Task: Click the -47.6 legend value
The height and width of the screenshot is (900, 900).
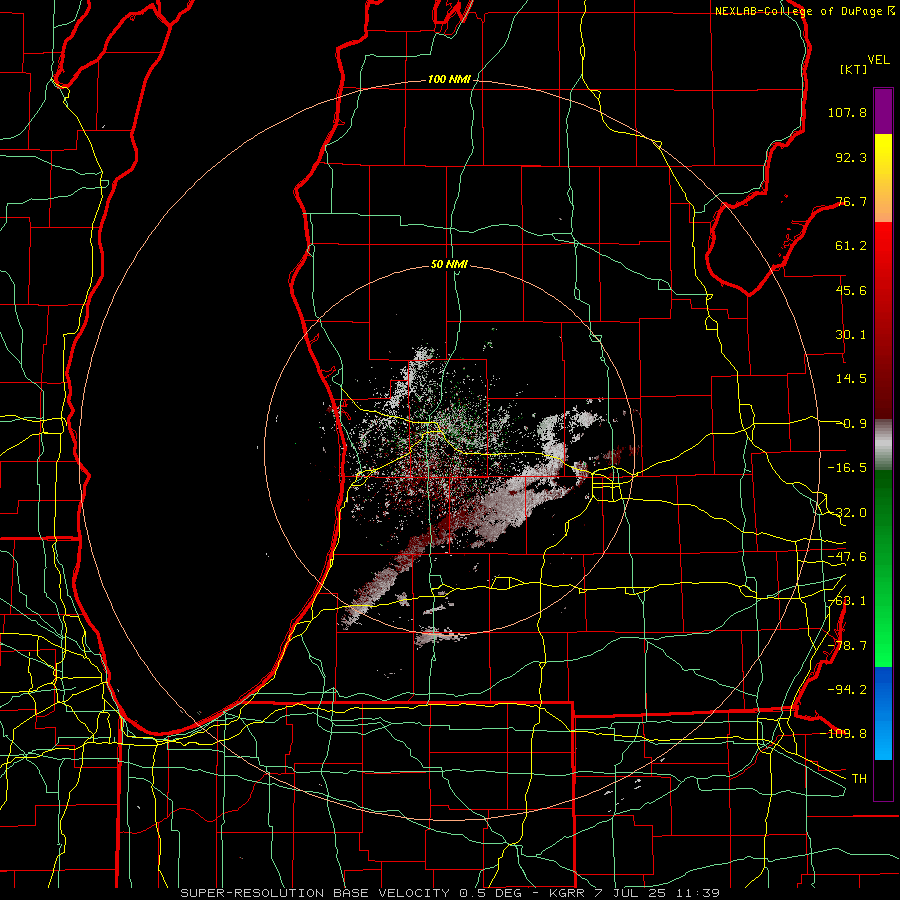Action: (847, 557)
